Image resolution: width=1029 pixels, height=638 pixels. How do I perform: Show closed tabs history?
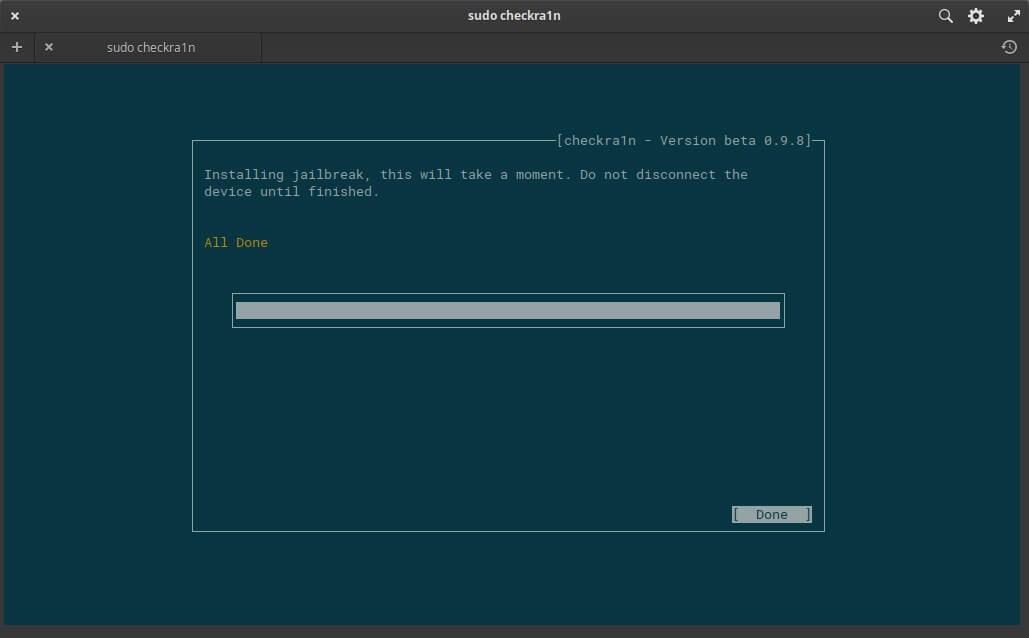coord(1009,47)
